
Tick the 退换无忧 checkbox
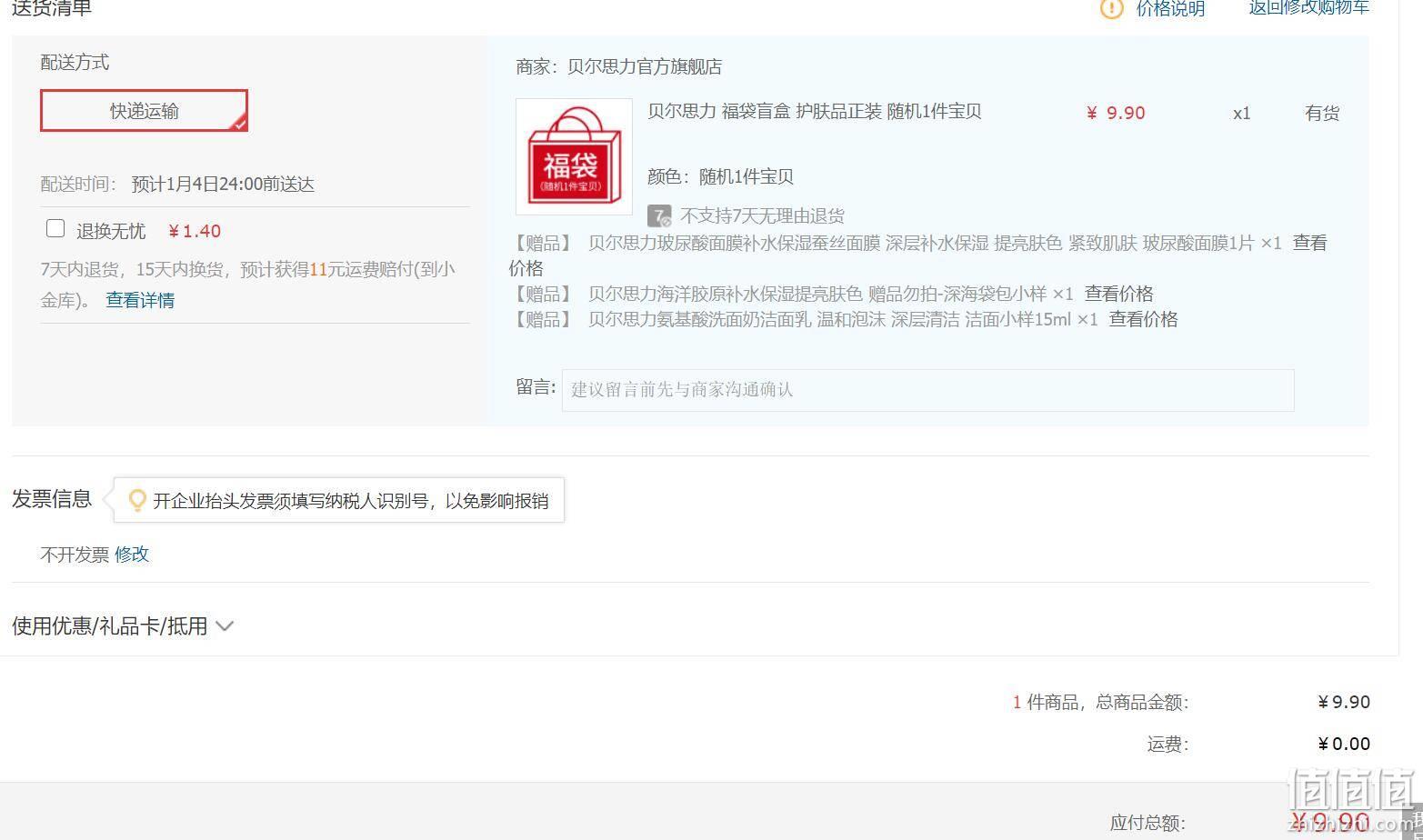[55, 228]
